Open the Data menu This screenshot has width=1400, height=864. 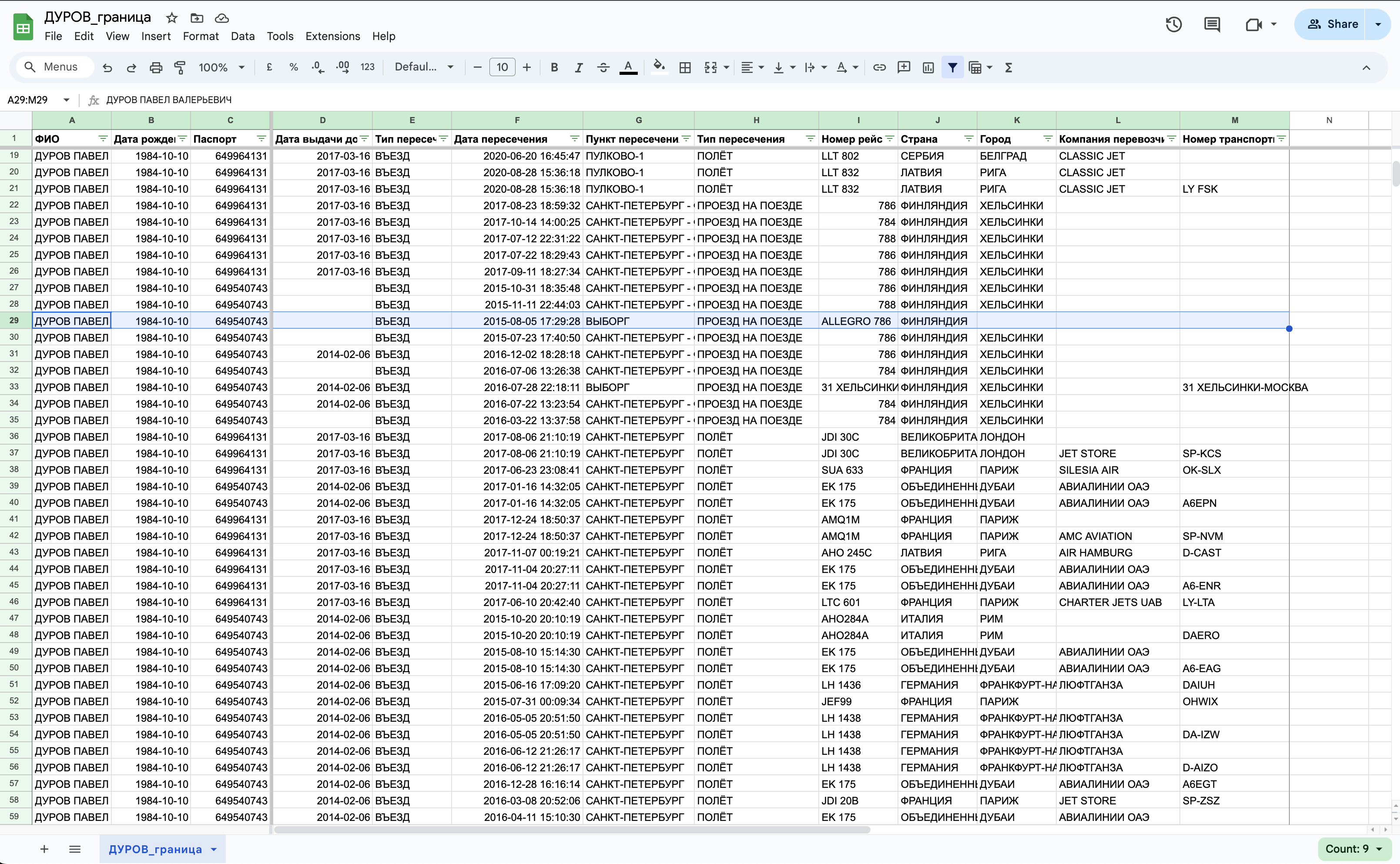[242, 36]
